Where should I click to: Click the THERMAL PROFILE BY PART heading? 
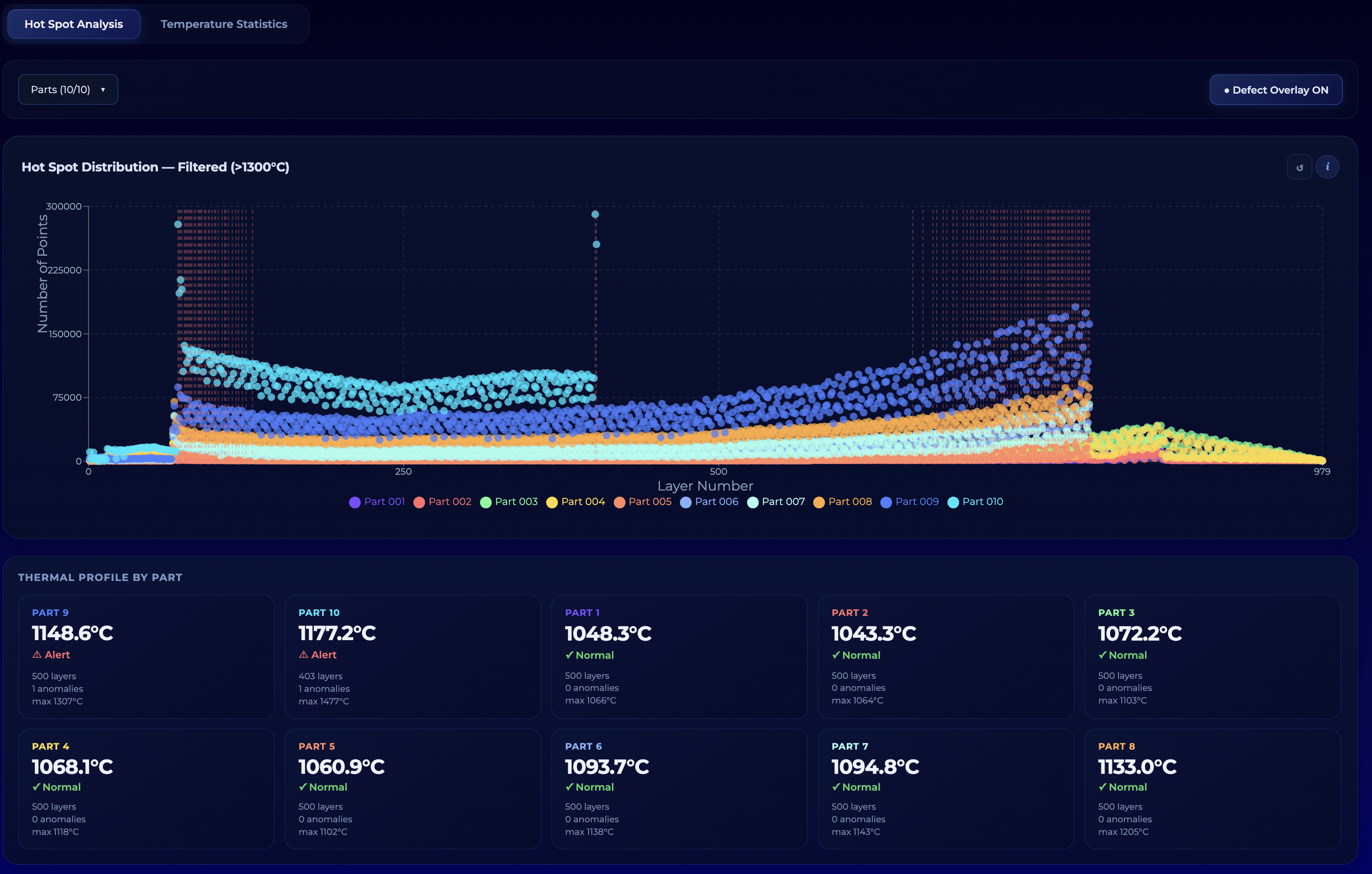[x=100, y=577]
